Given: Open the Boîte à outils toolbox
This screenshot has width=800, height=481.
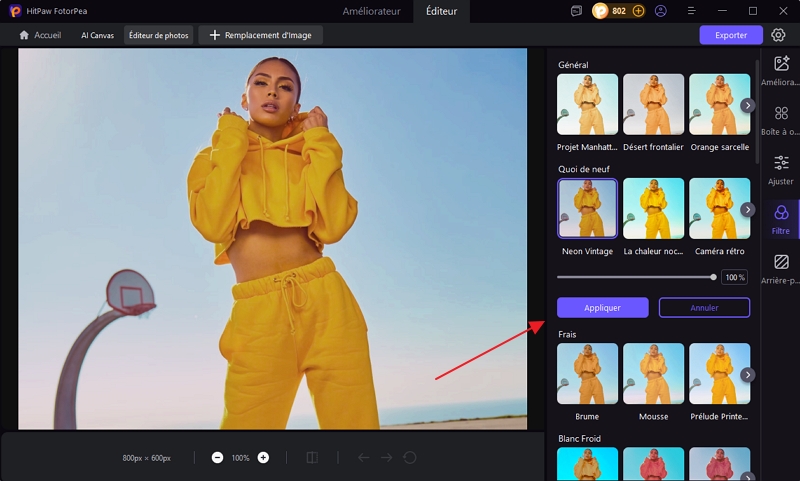Looking at the screenshot, I should point(781,118).
